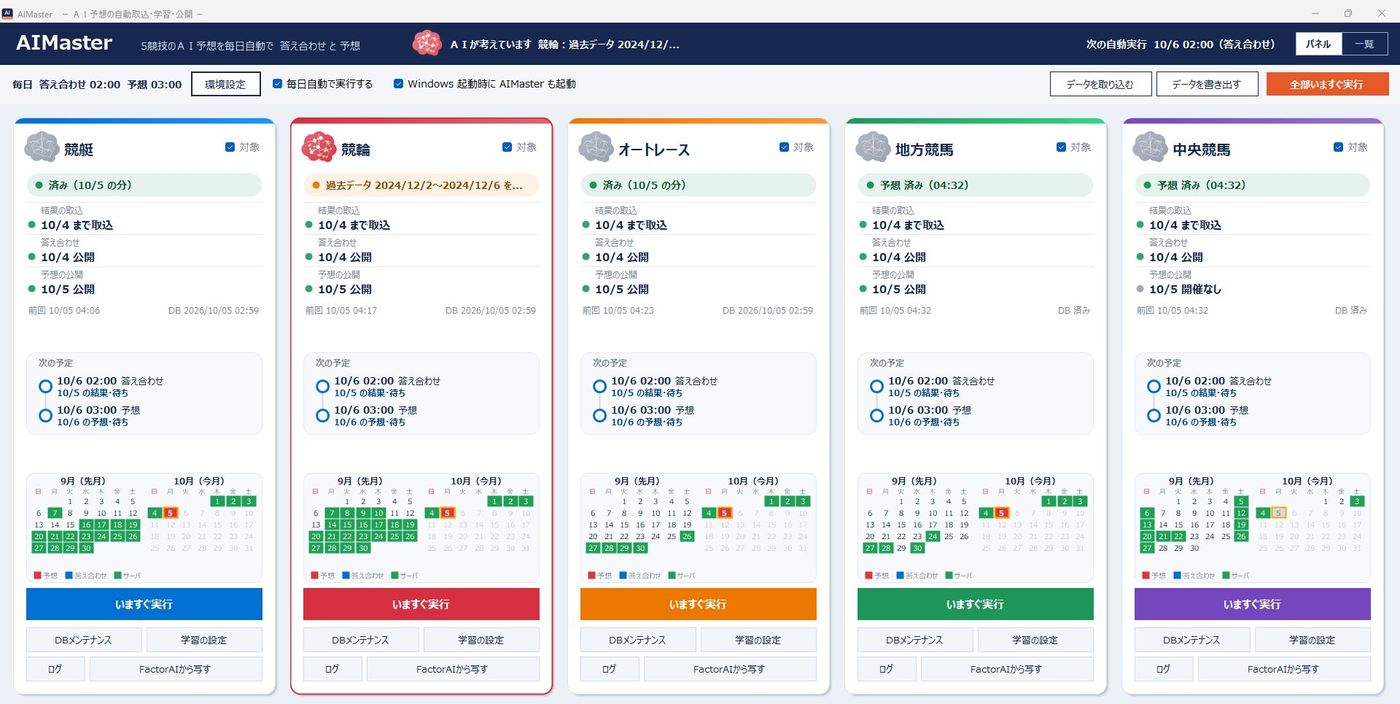Select September 26 in オートレース calendar

pyautogui.click(x=687, y=536)
